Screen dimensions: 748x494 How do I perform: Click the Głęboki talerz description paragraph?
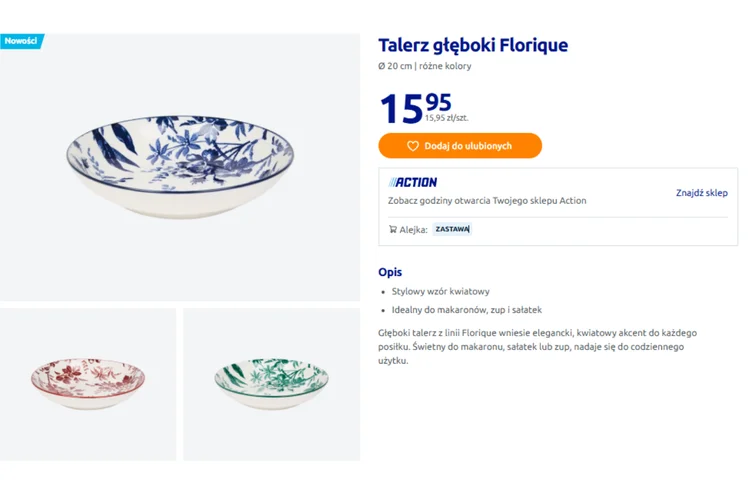coord(537,346)
